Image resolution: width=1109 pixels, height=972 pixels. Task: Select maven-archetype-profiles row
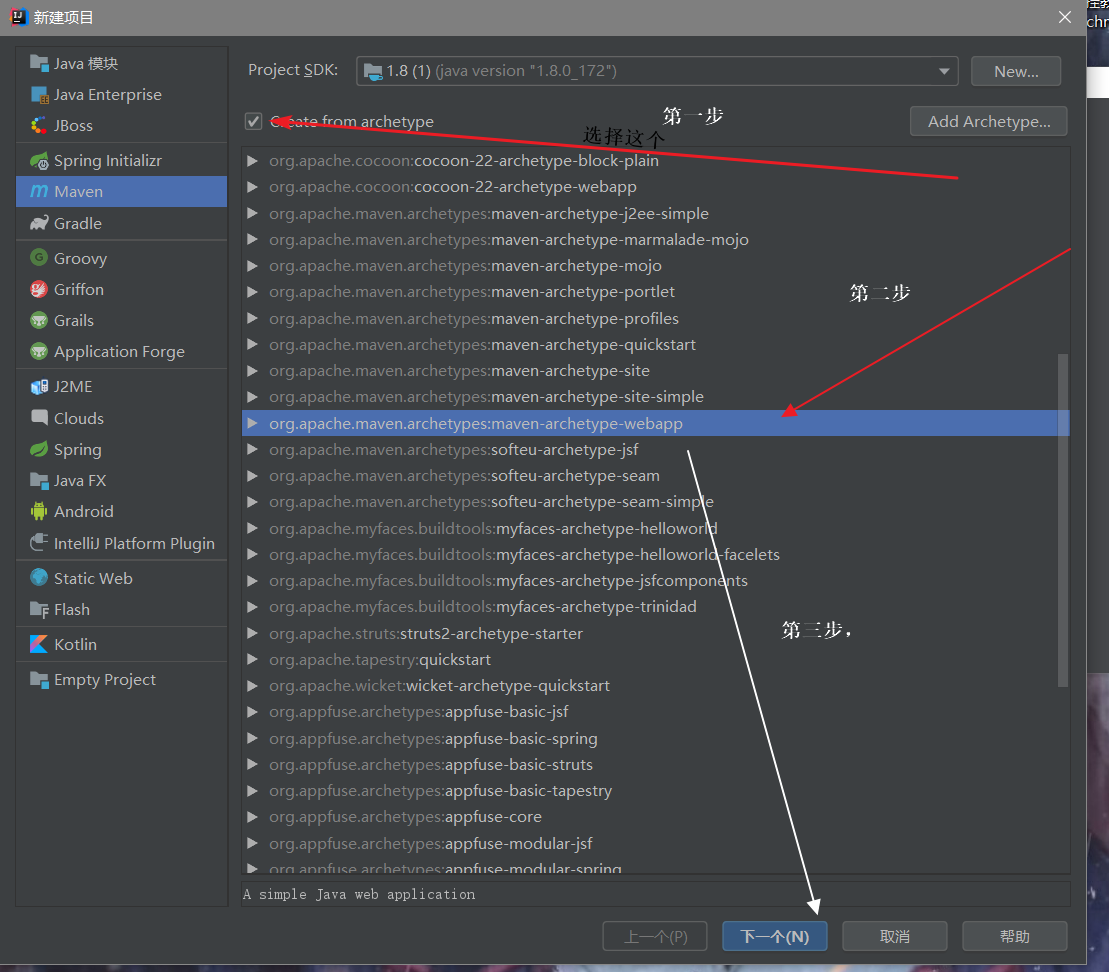[655, 319]
